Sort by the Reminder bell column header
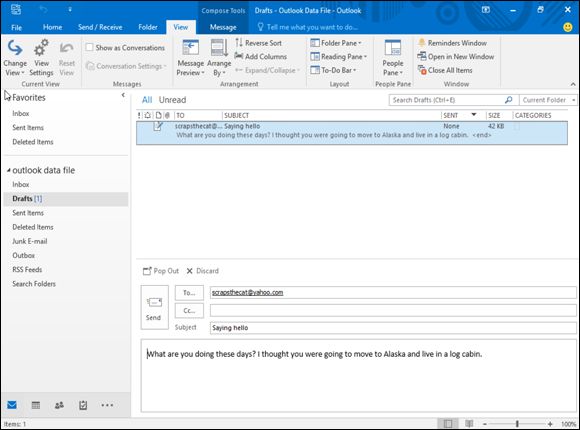 tap(148, 115)
